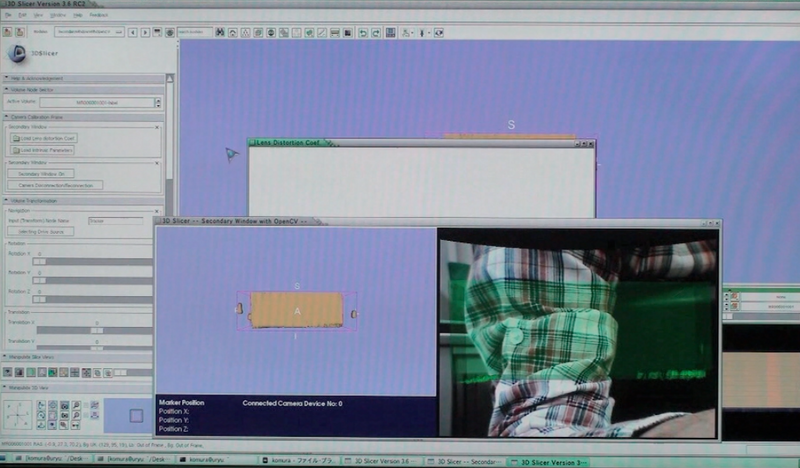
Task: Switch to the 3D Slicer Version 3.6 taskbar item
Action: (x=382, y=461)
